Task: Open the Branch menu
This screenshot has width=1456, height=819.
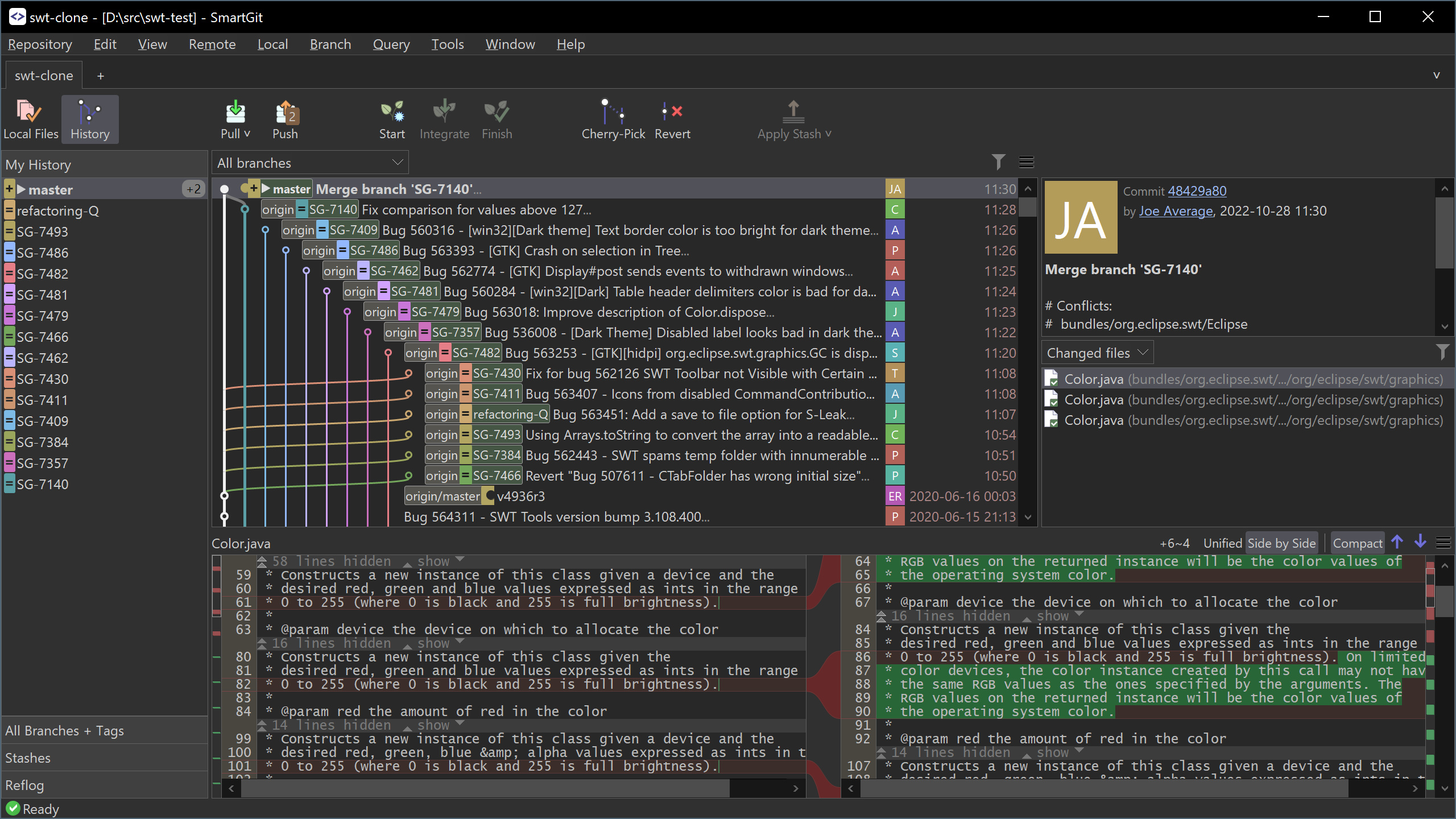Action: pos(329,44)
